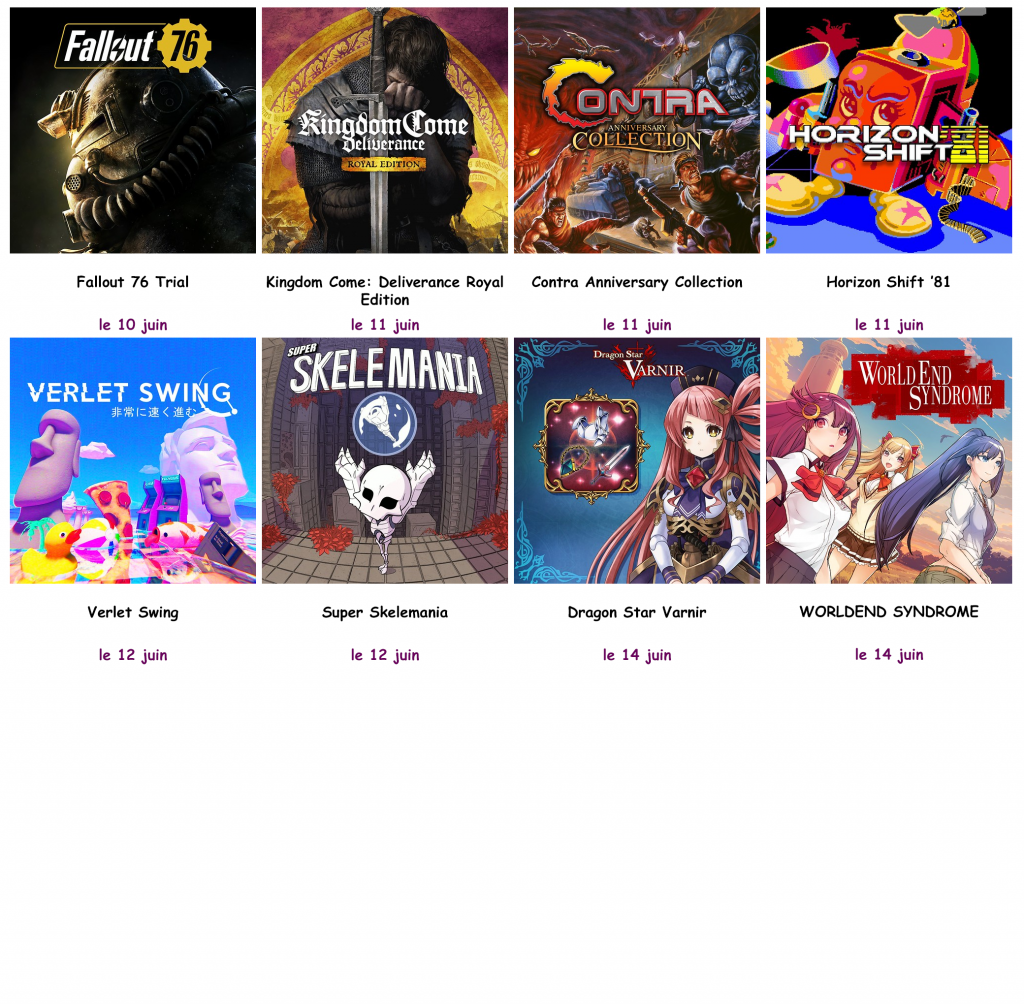Open the Horizon Shift '81 title text
Viewport: 1024px width, 1004px height.
coord(888,282)
